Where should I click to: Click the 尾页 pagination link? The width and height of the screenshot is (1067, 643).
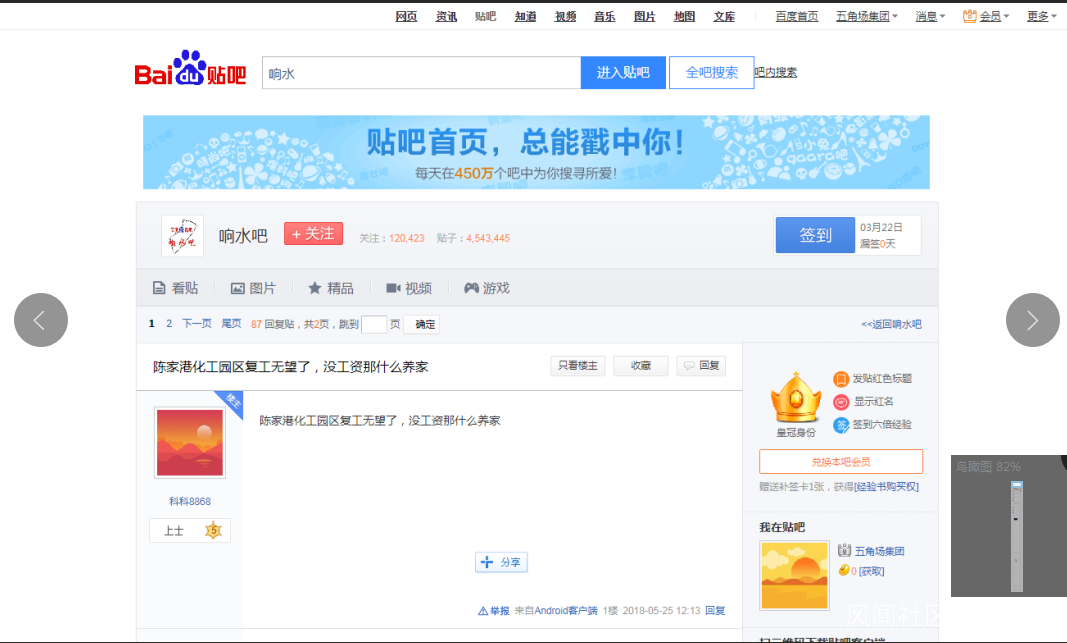231,324
